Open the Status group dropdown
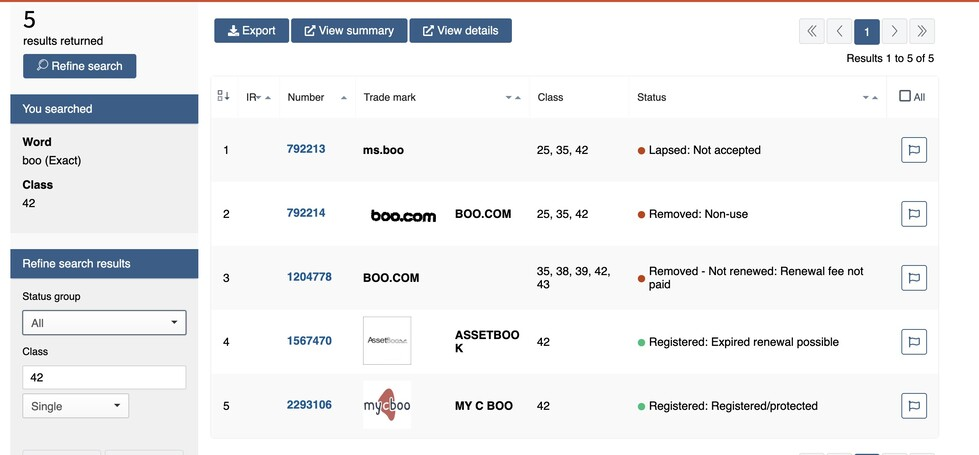979x455 pixels. click(x=104, y=323)
